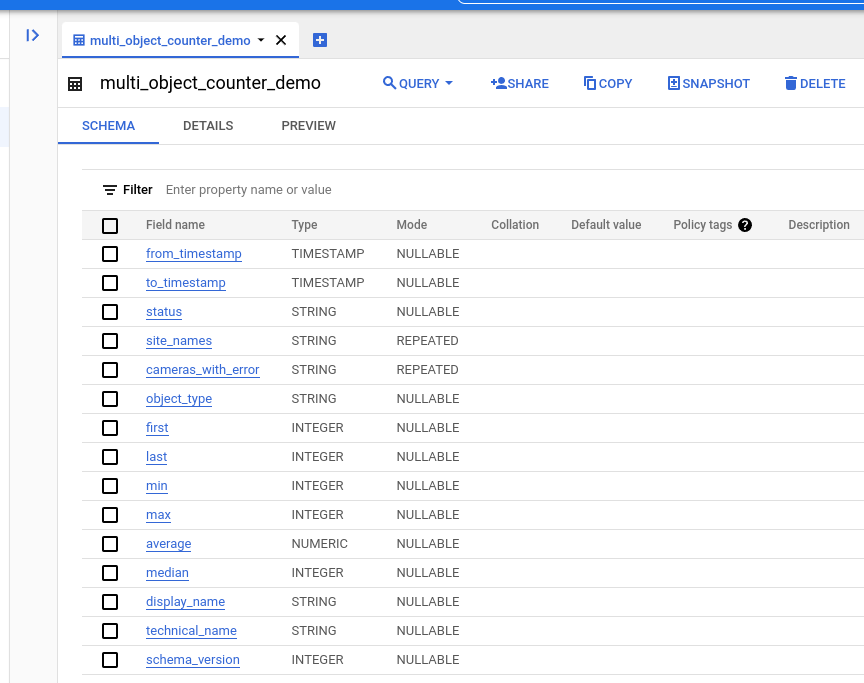Open the cameras_with_error field link
The image size is (864, 683).
[202, 370]
